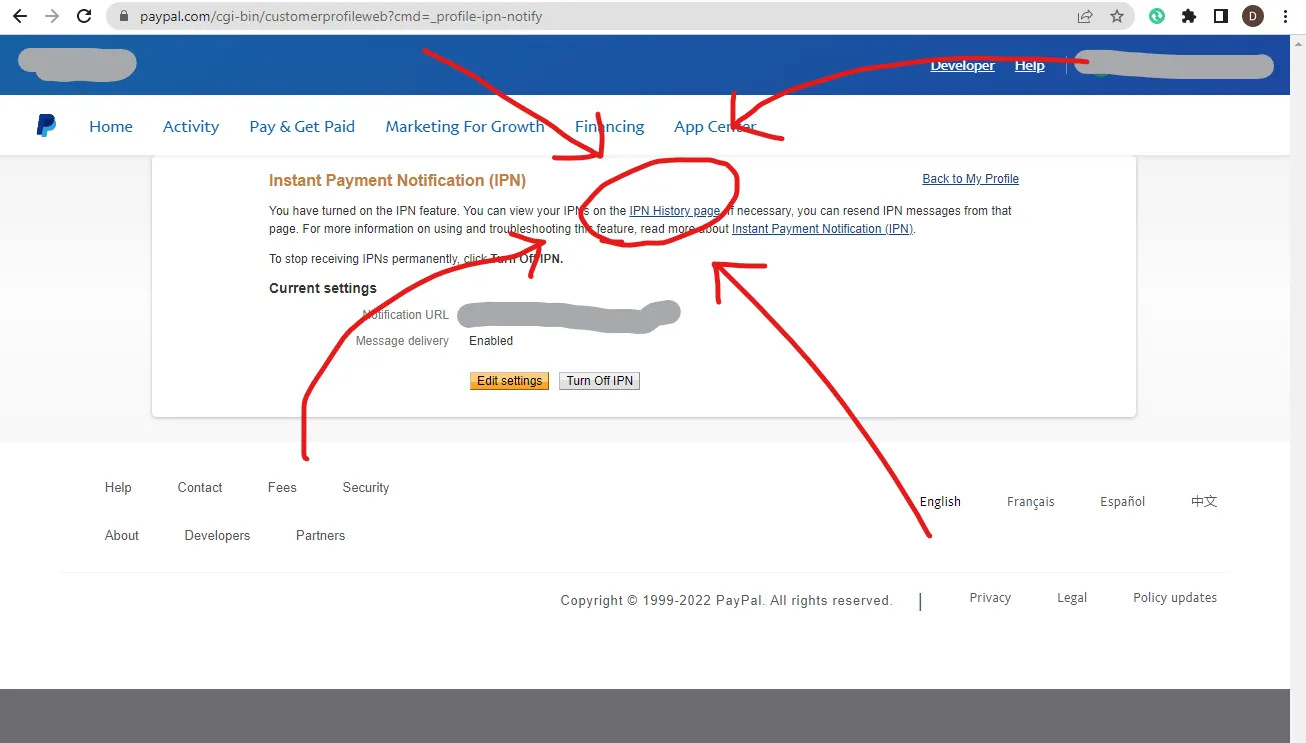The height and width of the screenshot is (743, 1306).
Task: Go Back to My Profile
Action: (970, 179)
